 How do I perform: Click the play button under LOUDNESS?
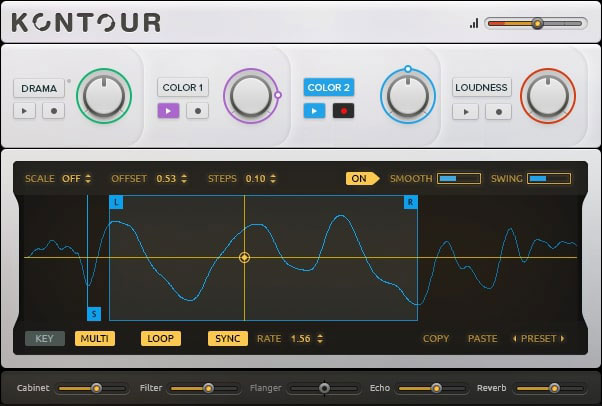[x=465, y=111]
